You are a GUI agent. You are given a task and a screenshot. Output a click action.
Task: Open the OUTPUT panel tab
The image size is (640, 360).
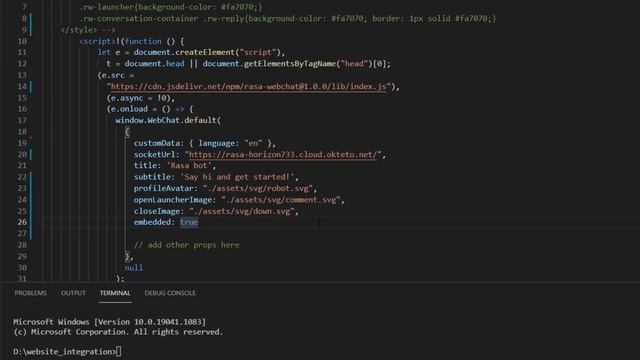pyautogui.click(x=73, y=293)
